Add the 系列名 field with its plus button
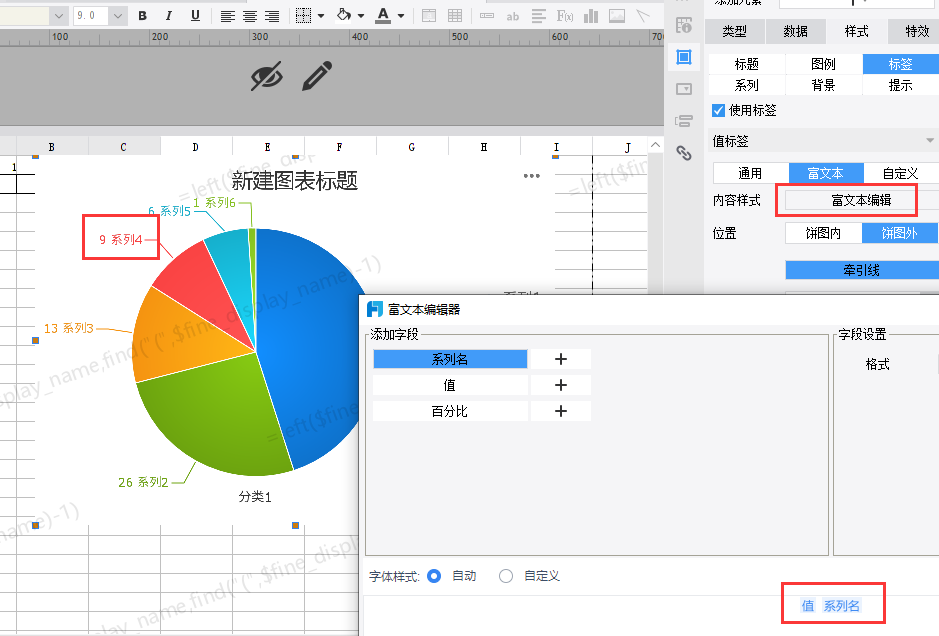 pos(561,359)
